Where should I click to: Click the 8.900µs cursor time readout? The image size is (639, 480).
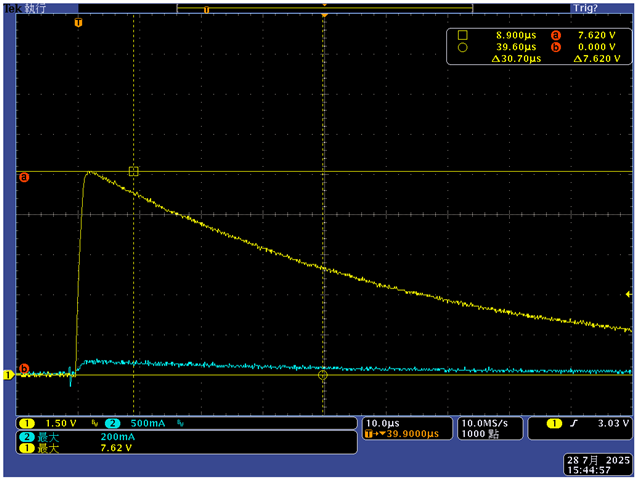coord(516,35)
